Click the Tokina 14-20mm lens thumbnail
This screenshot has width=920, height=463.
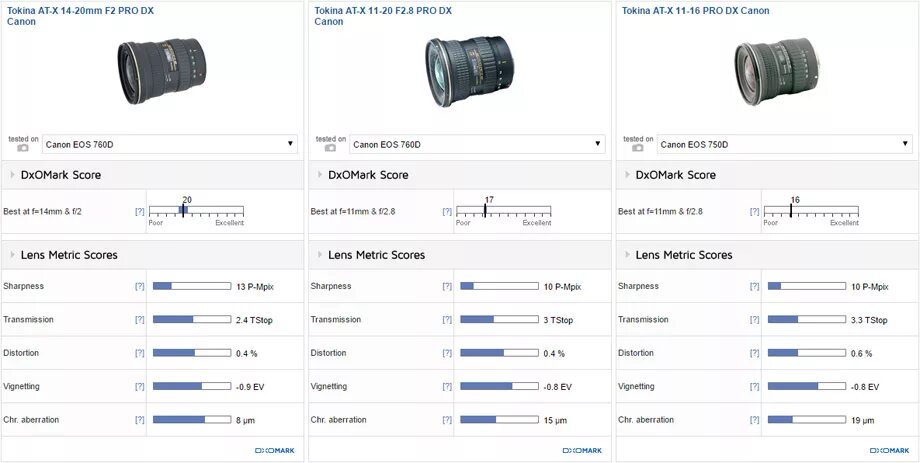[161, 70]
